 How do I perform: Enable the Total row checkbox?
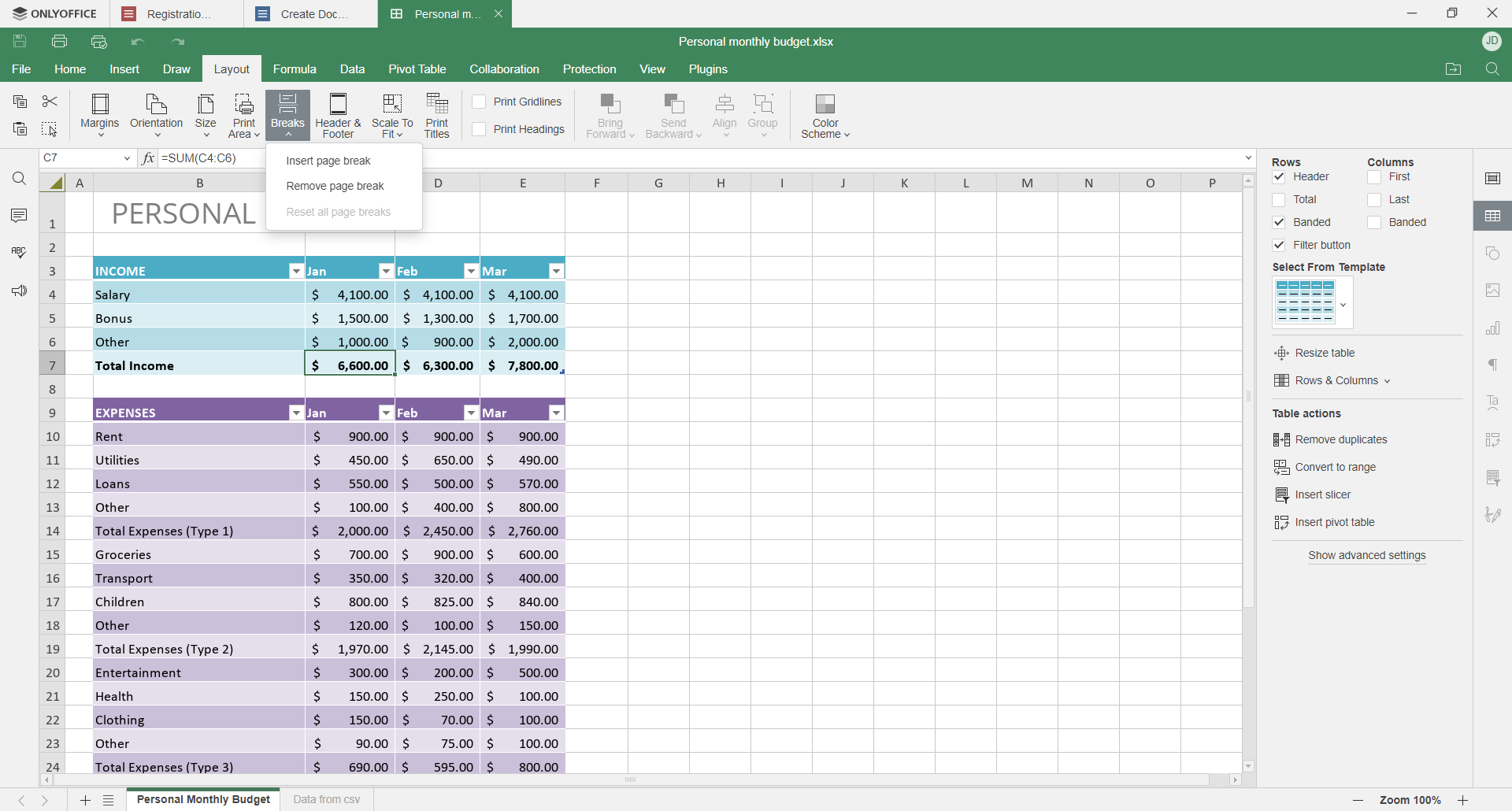click(x=1279, y=199)
